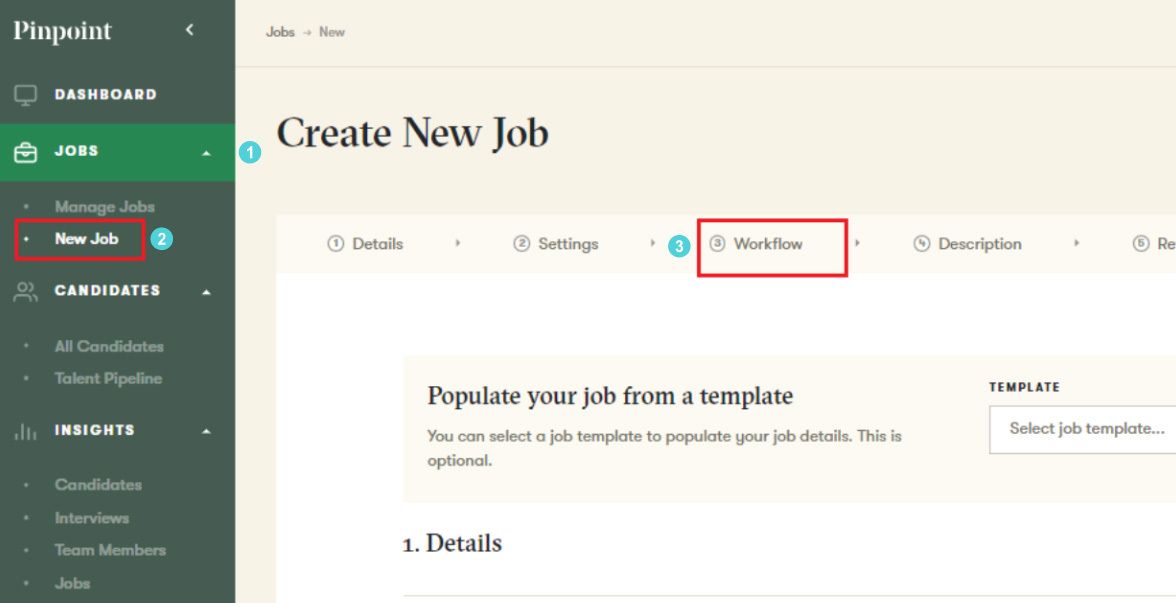
Task: View Interviews insights report
Action: coord(92,518)
